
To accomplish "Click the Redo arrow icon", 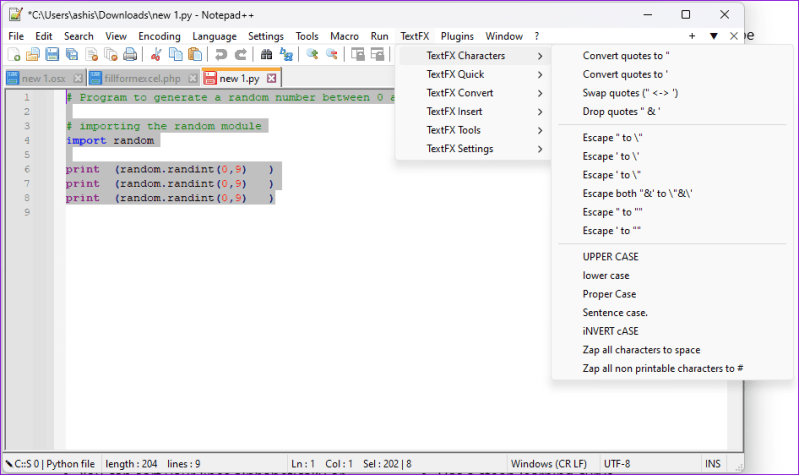I will pyautogui.click(x=241, y=55).
